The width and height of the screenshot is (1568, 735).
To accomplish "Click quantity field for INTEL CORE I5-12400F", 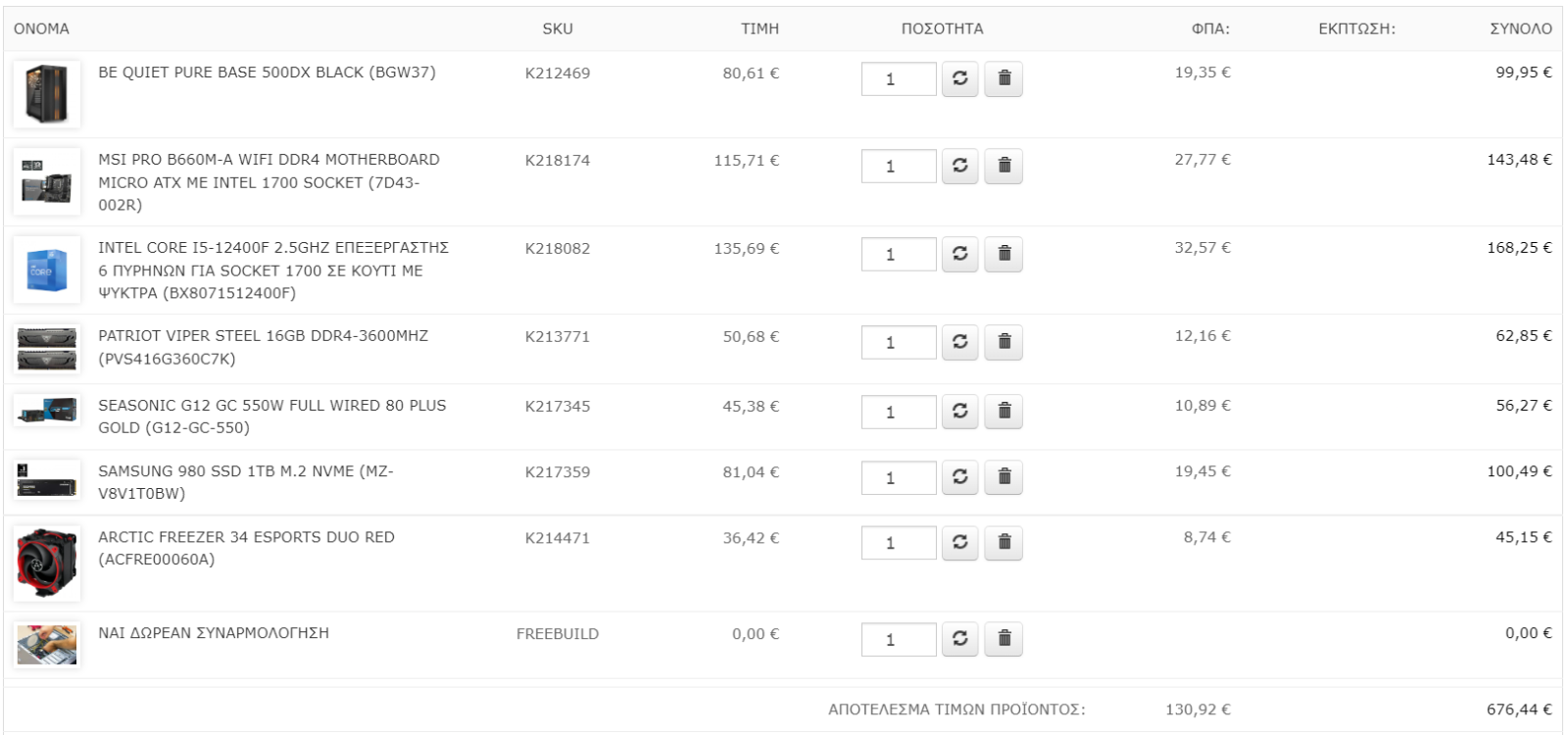I will (899, 255).
